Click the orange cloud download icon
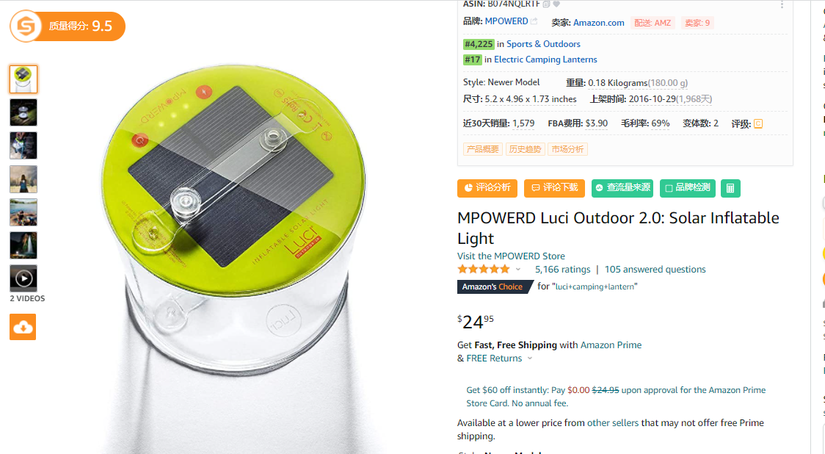 click(x=23, y=327)
